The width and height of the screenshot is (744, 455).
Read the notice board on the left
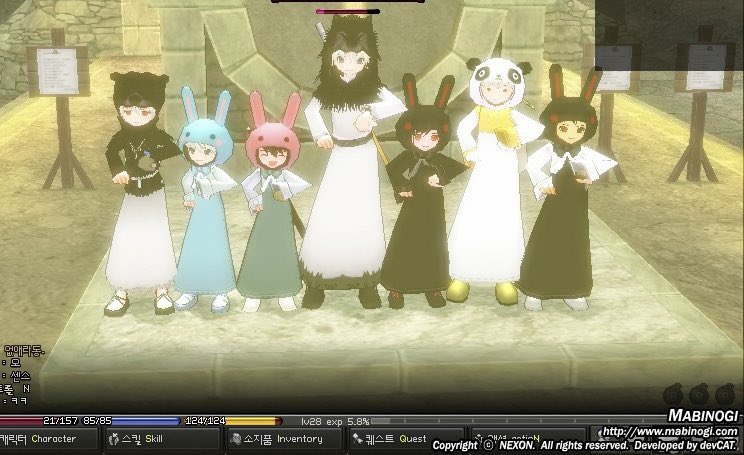58,71
